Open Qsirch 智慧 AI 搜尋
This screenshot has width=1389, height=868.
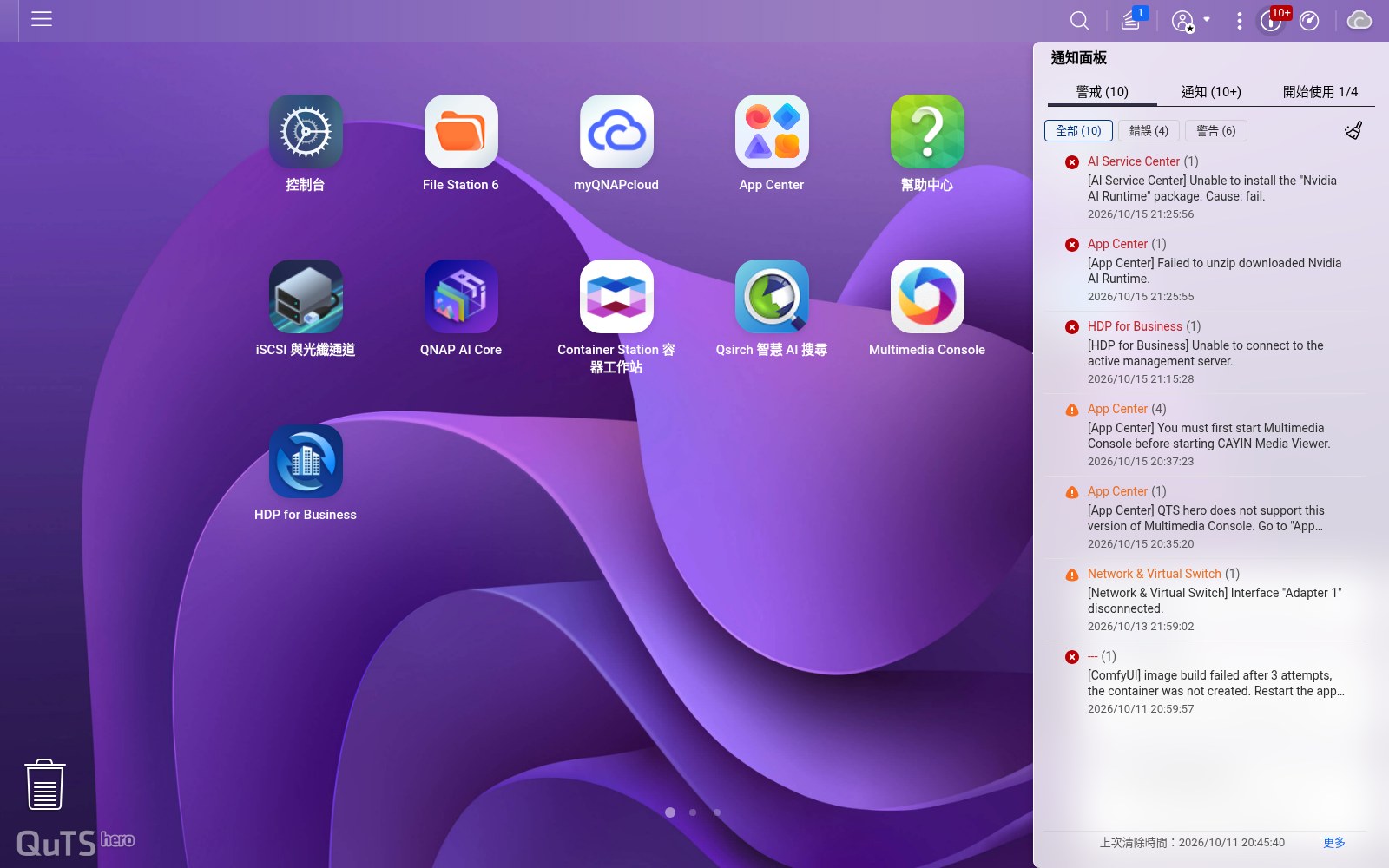coord(772,297)
